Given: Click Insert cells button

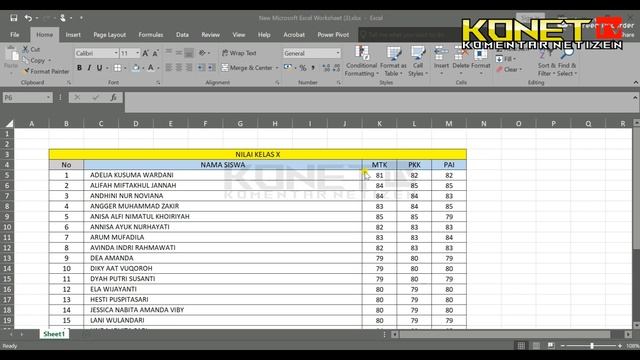Looking at the screenshot, I should point(441,61).
